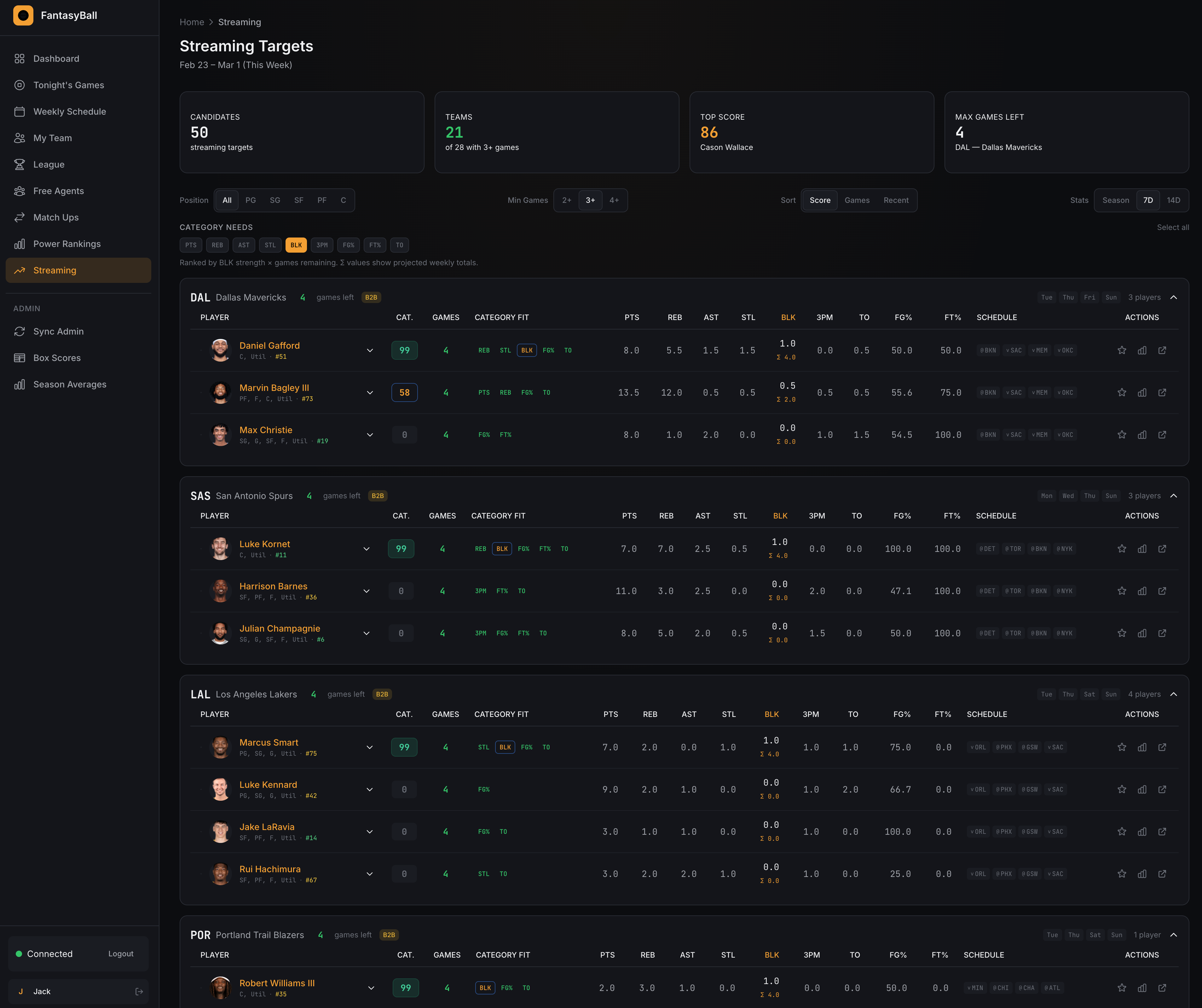
Task: Click the Logout button
Action: 121,954
